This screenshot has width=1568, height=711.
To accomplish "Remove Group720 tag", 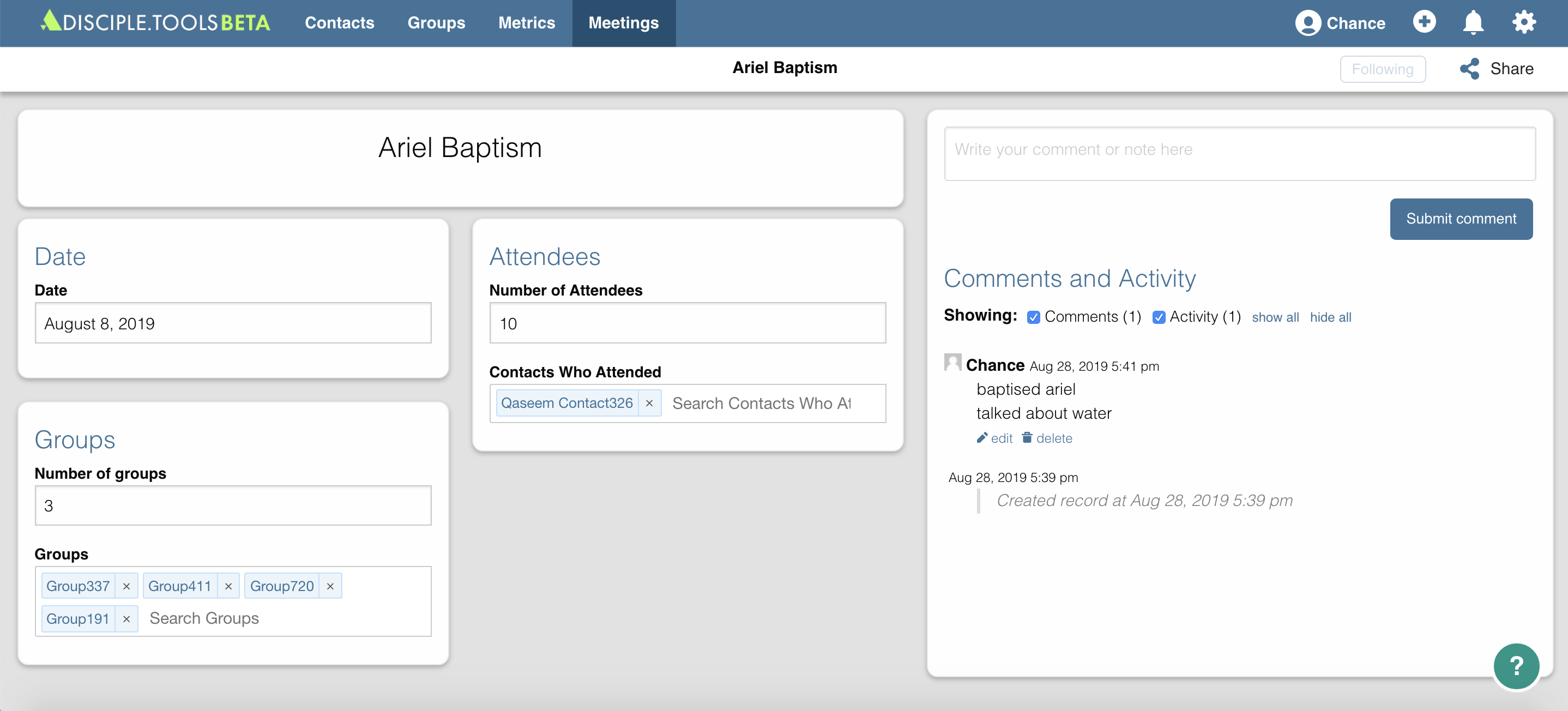I will (x=330, y=586).
